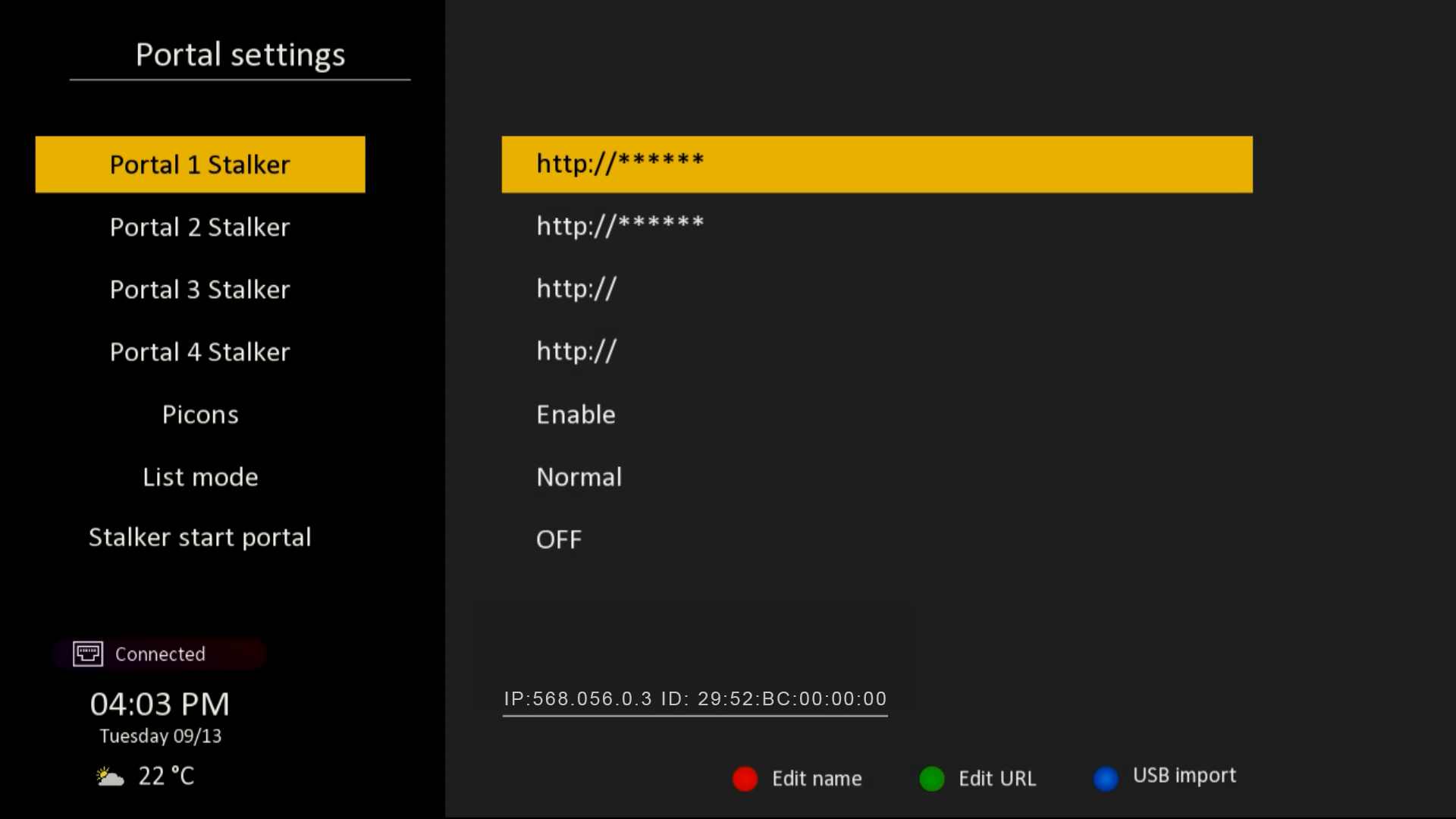Toggle the Stalker start portal OFF value
Screen dimensions: 1456x819
click(x=559, y=540)
